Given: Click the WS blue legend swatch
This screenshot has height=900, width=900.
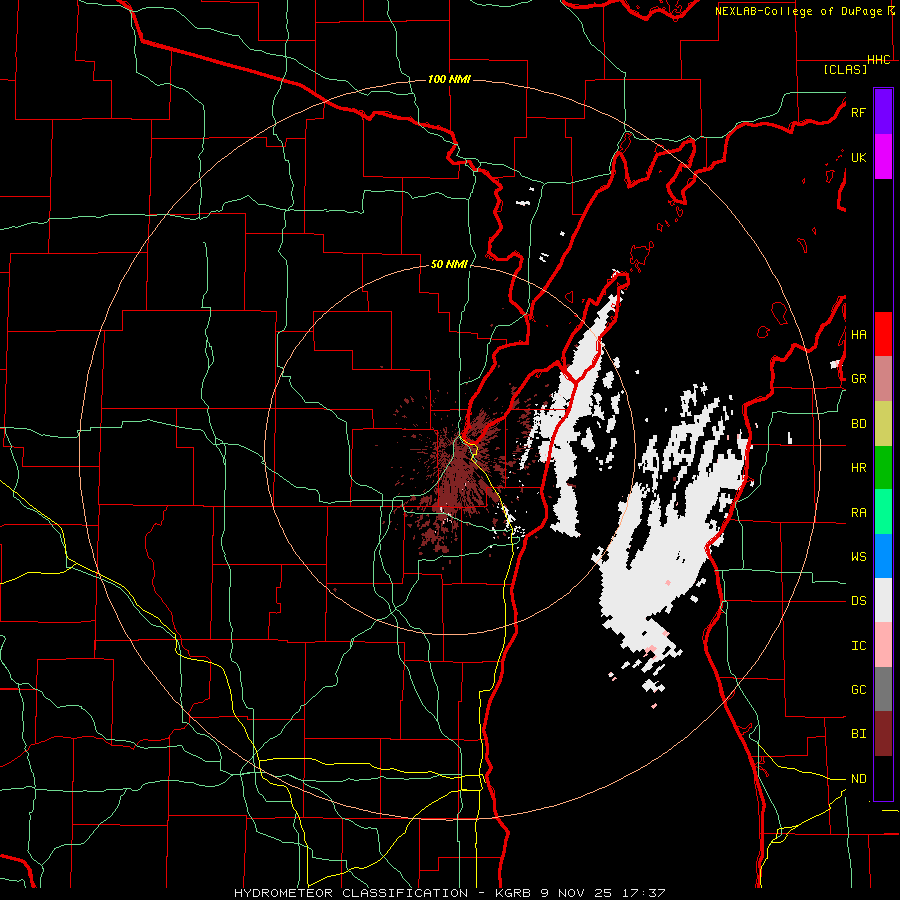Looking at the screenshot, I should point(883,556).
